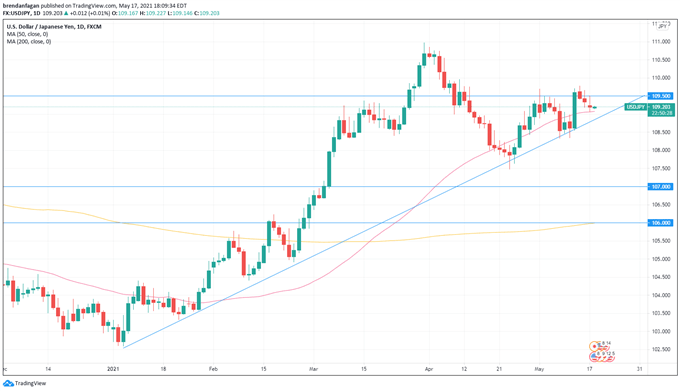Click the brendanfagan author name
The width and height of the screenshot is (680, 391).
(21, 6)
